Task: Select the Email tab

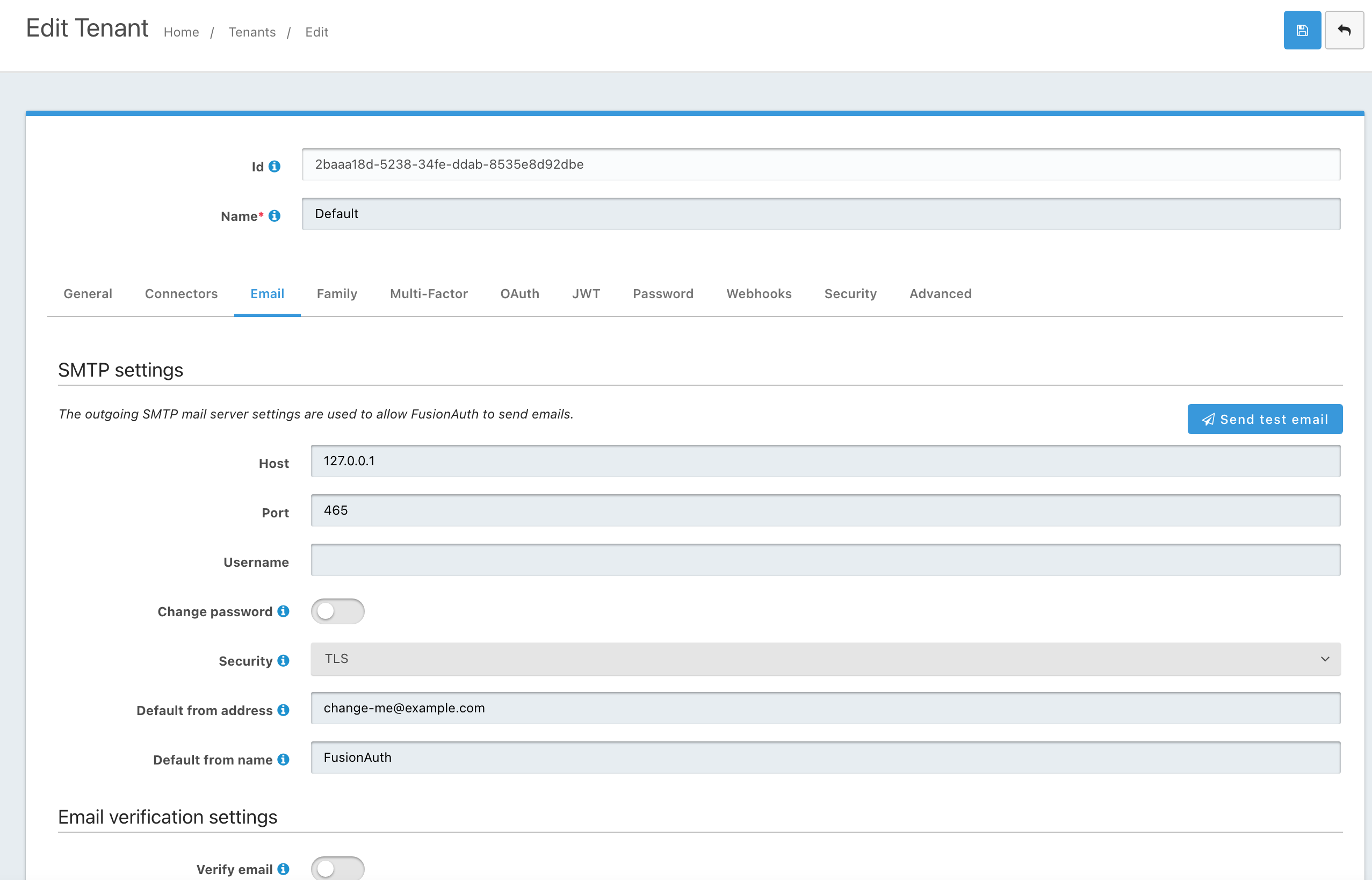Action: [x=268, y=294]
